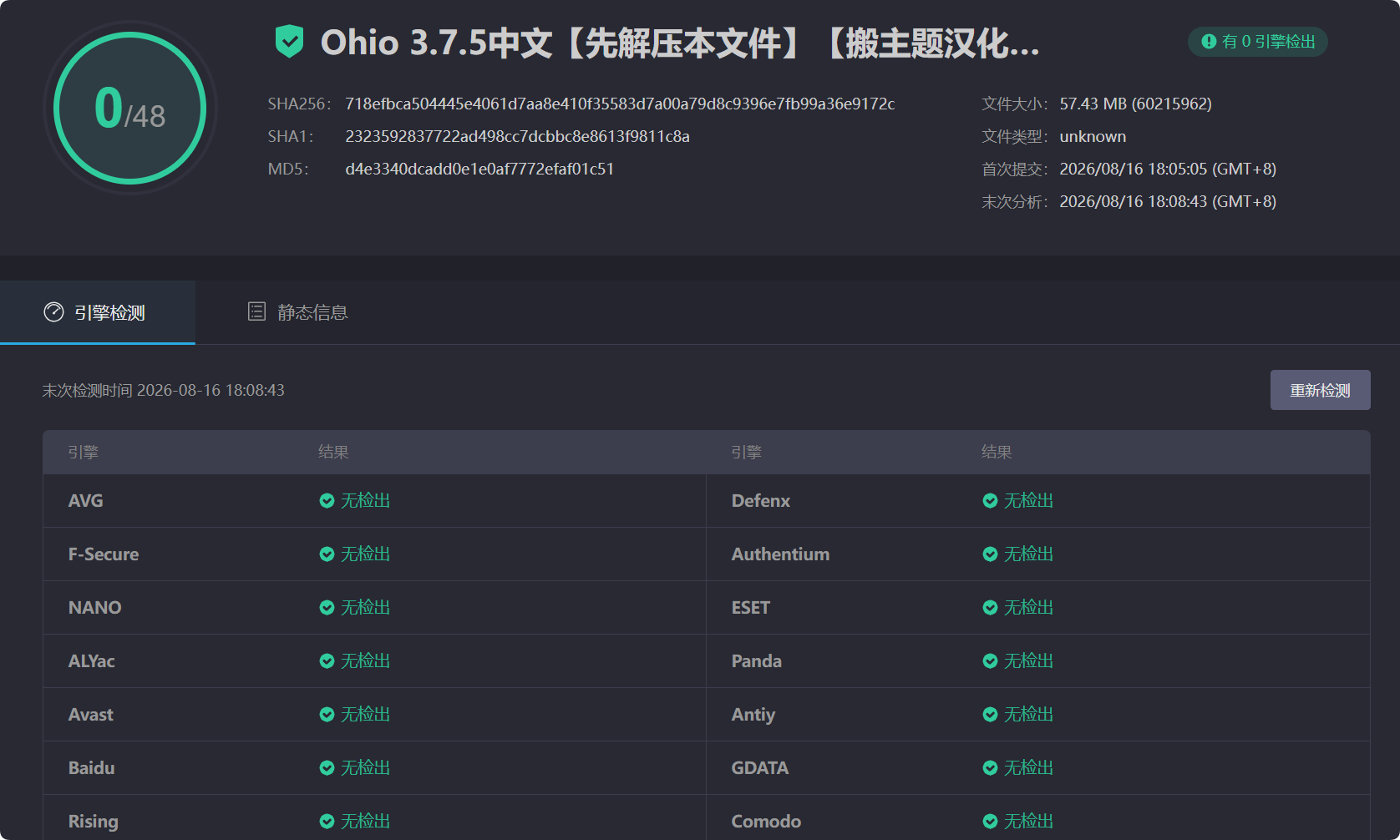
Task: Click the left 结果 column header
Action: click(333, 452)
